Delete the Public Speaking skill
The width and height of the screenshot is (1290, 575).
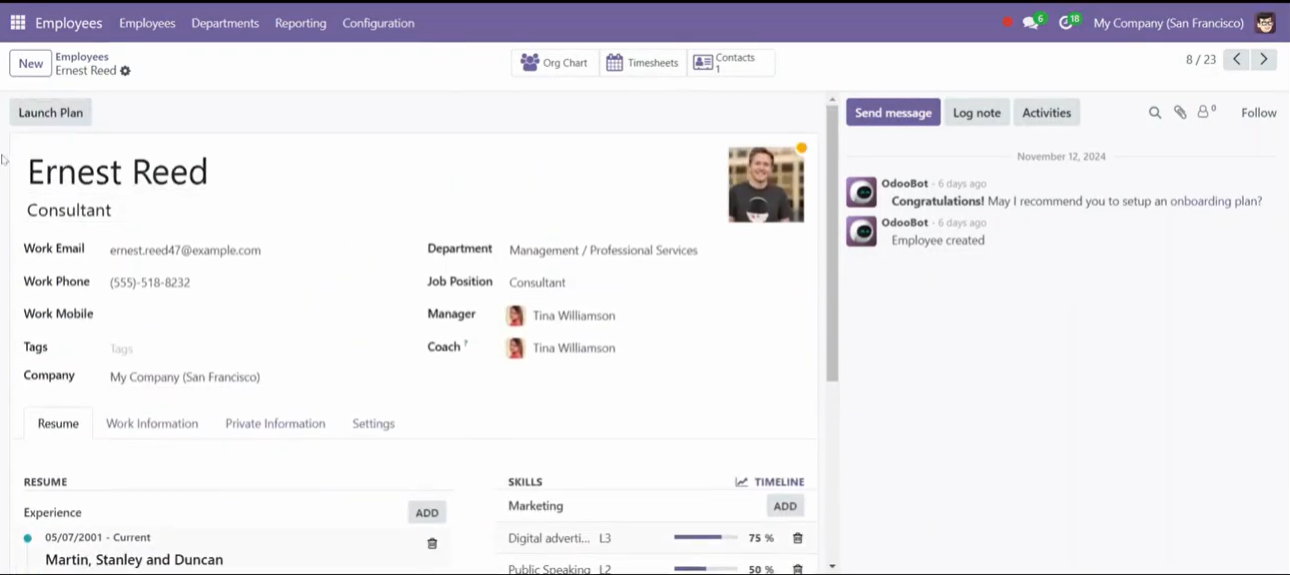[x=797, y=569]
